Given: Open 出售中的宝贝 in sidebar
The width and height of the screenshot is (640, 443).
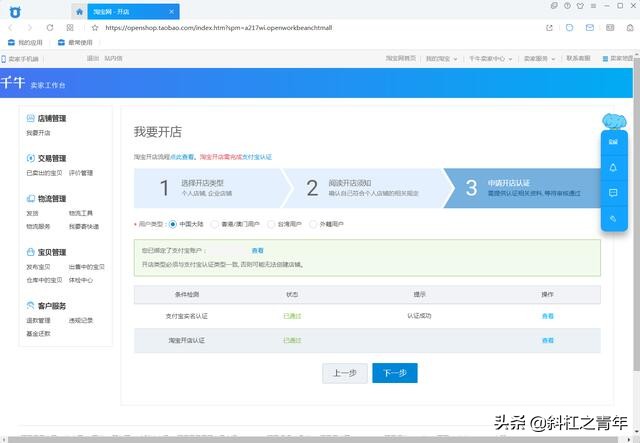Looking at the screenshot, I should click(x=87, y=267).
